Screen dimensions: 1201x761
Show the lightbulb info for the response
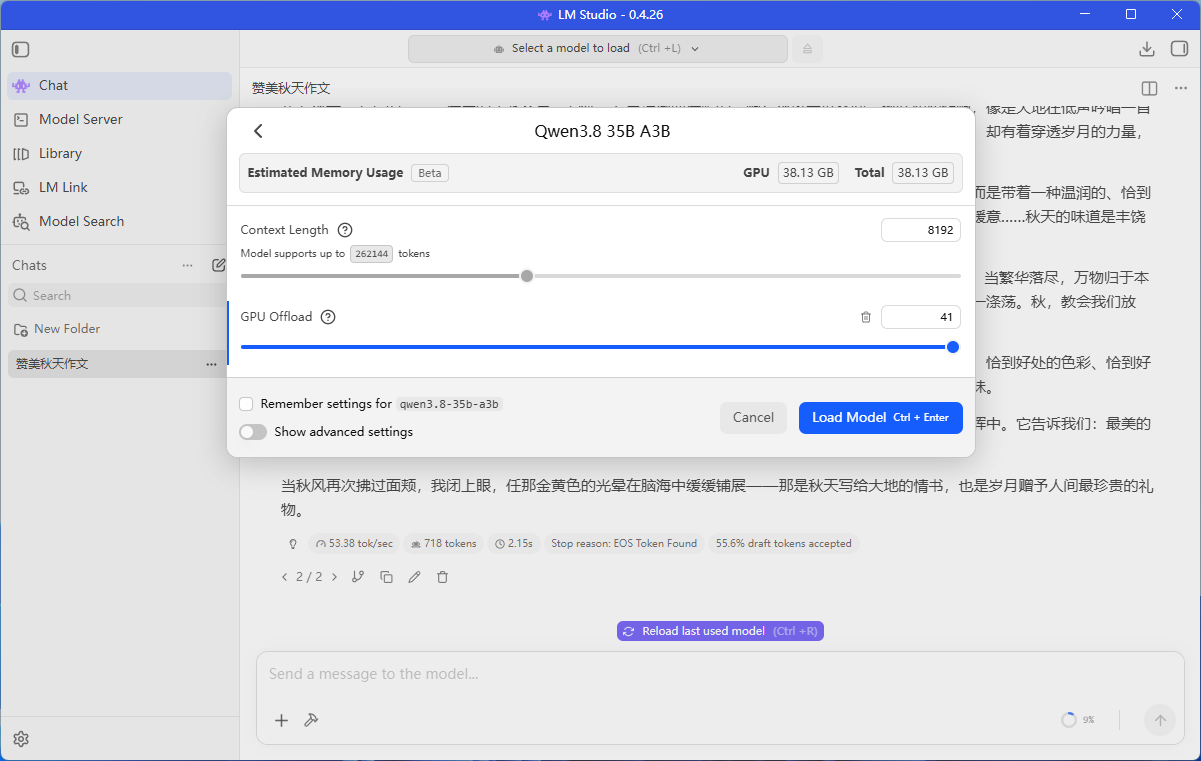click(293, 544)
